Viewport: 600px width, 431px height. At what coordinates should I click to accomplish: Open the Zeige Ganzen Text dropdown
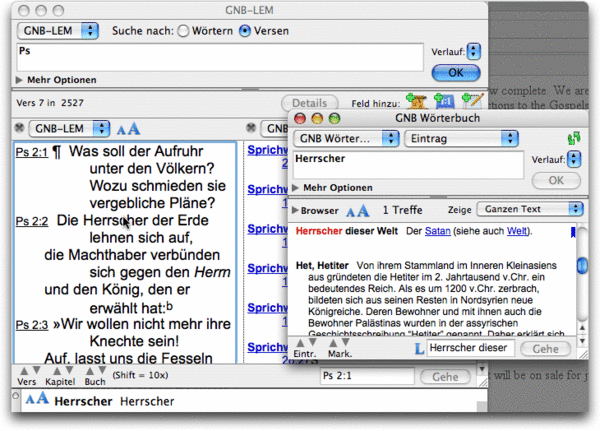click(530, 209)
